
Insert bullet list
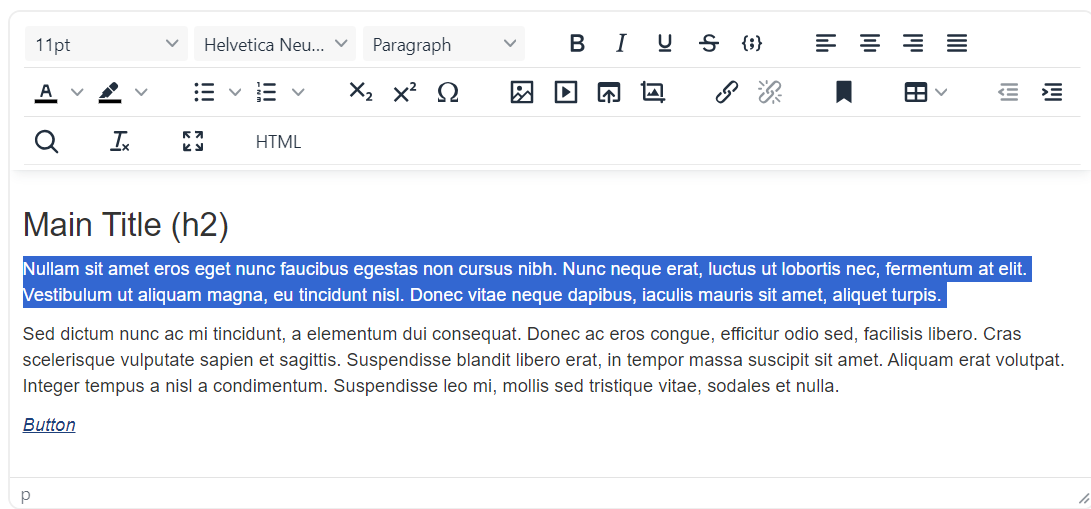point(204,92)
